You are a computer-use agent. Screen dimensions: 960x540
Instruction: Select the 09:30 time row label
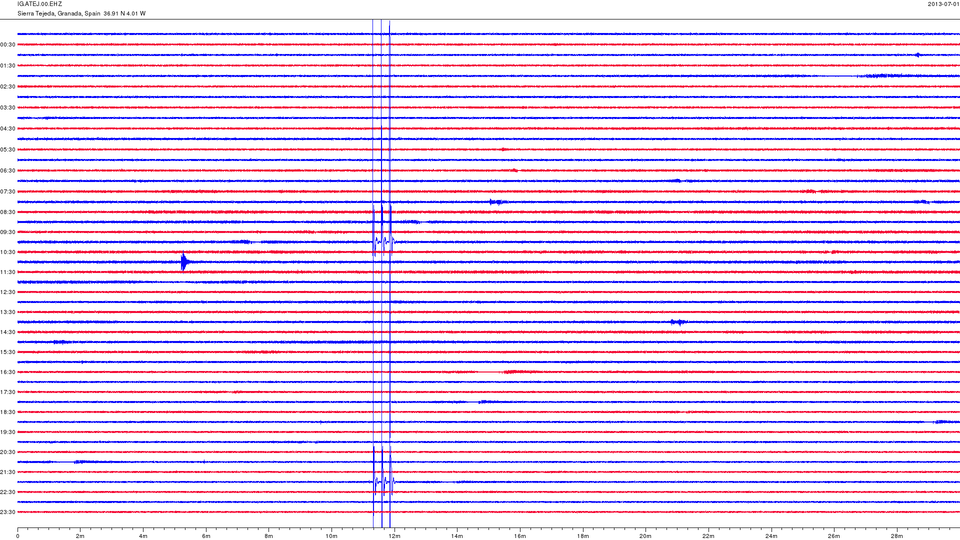click(8, 232)
